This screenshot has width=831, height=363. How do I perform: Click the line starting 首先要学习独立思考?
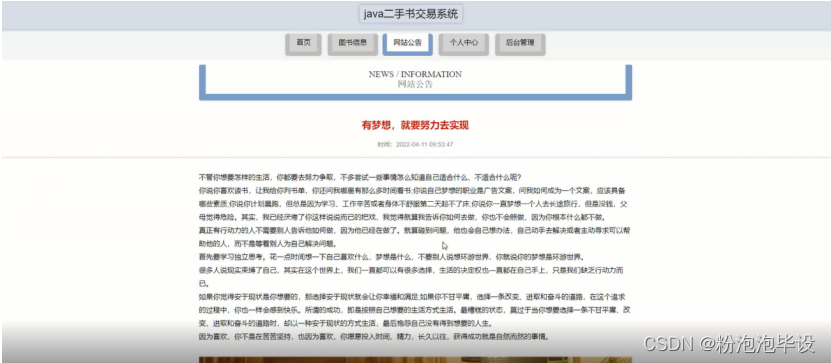coord(392,257)
